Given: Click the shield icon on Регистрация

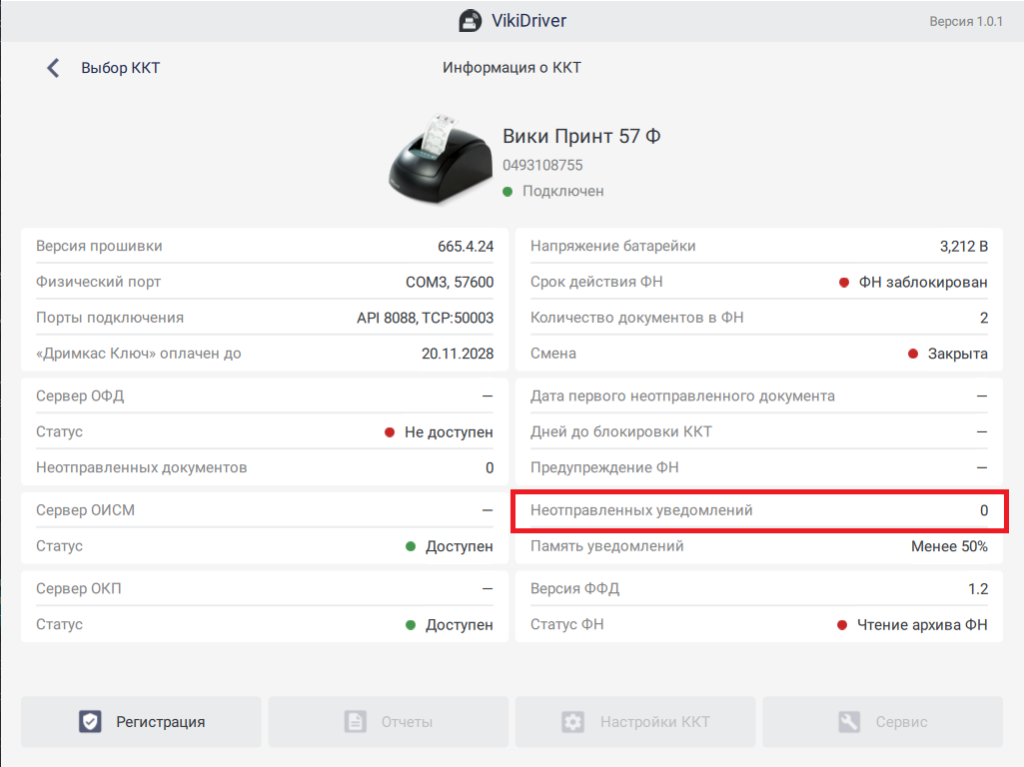Looking at the screenshot, I should (91, 722).
